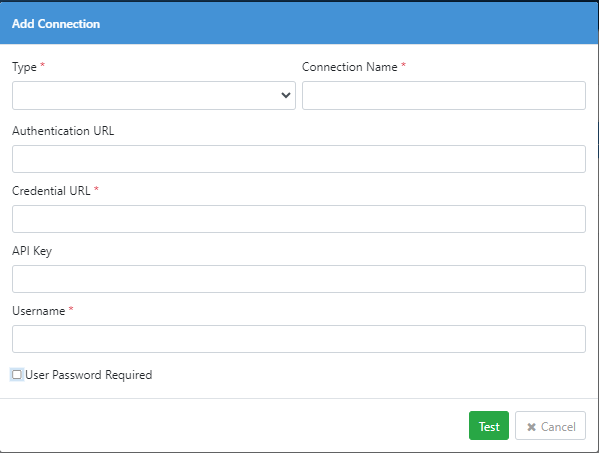Click the User Password Required label text
Screen dimensions: 599x453
click(89, 375)
